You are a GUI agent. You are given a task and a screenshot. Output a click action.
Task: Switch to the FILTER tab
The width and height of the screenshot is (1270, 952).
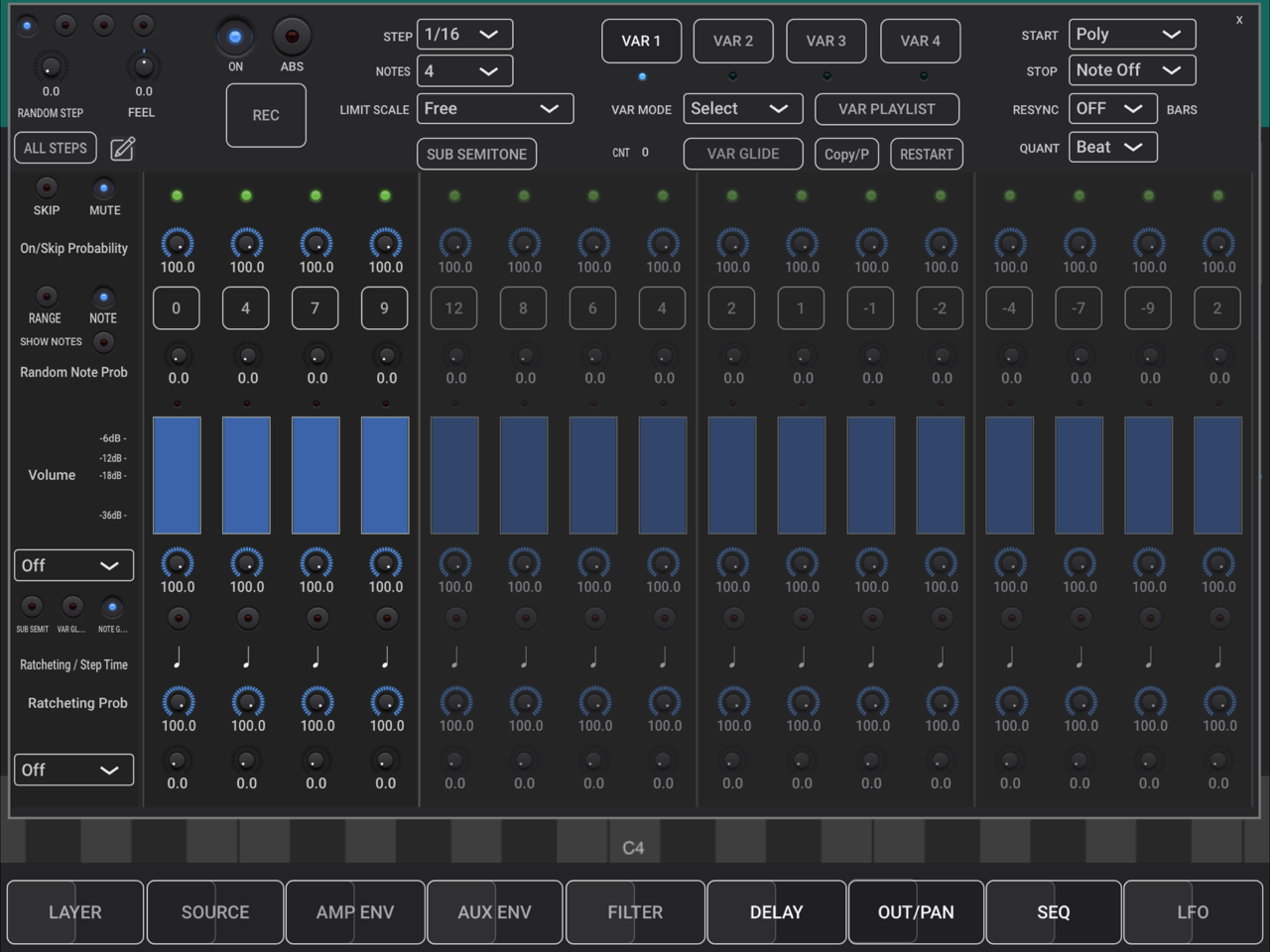(635, 912)
